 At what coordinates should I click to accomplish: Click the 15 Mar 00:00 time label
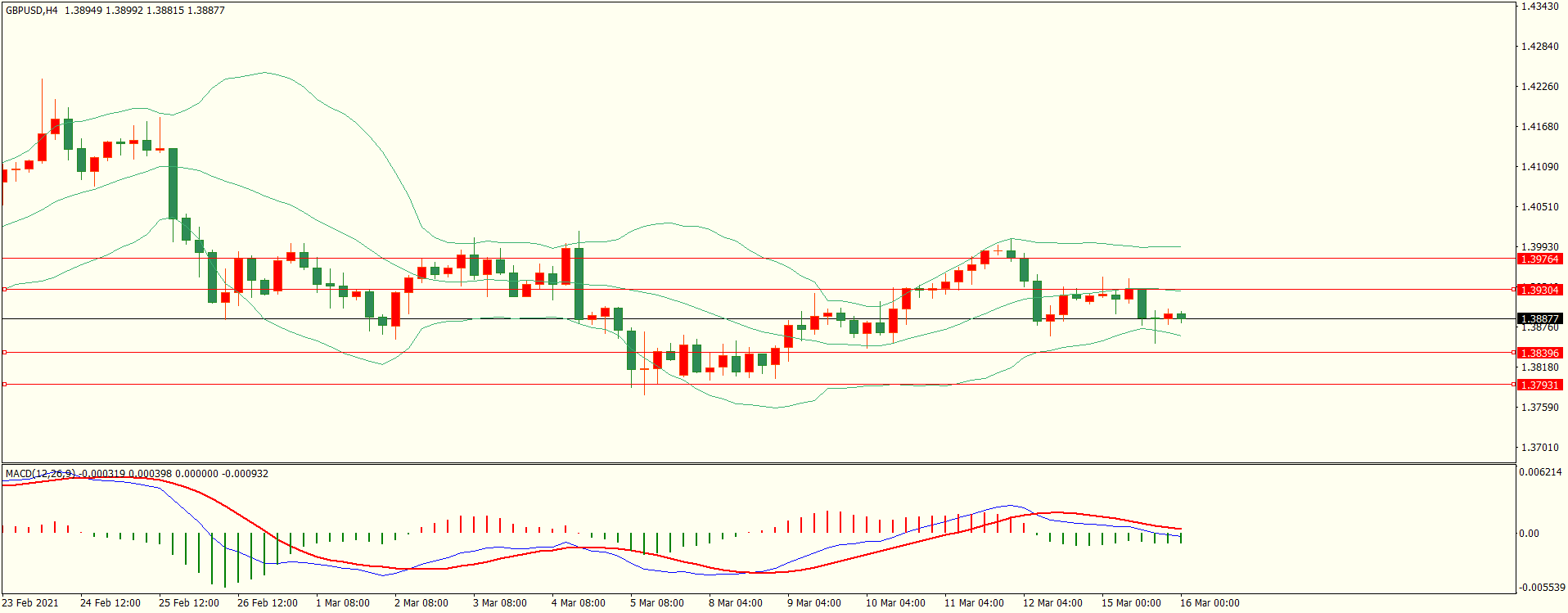(1132, 603)
